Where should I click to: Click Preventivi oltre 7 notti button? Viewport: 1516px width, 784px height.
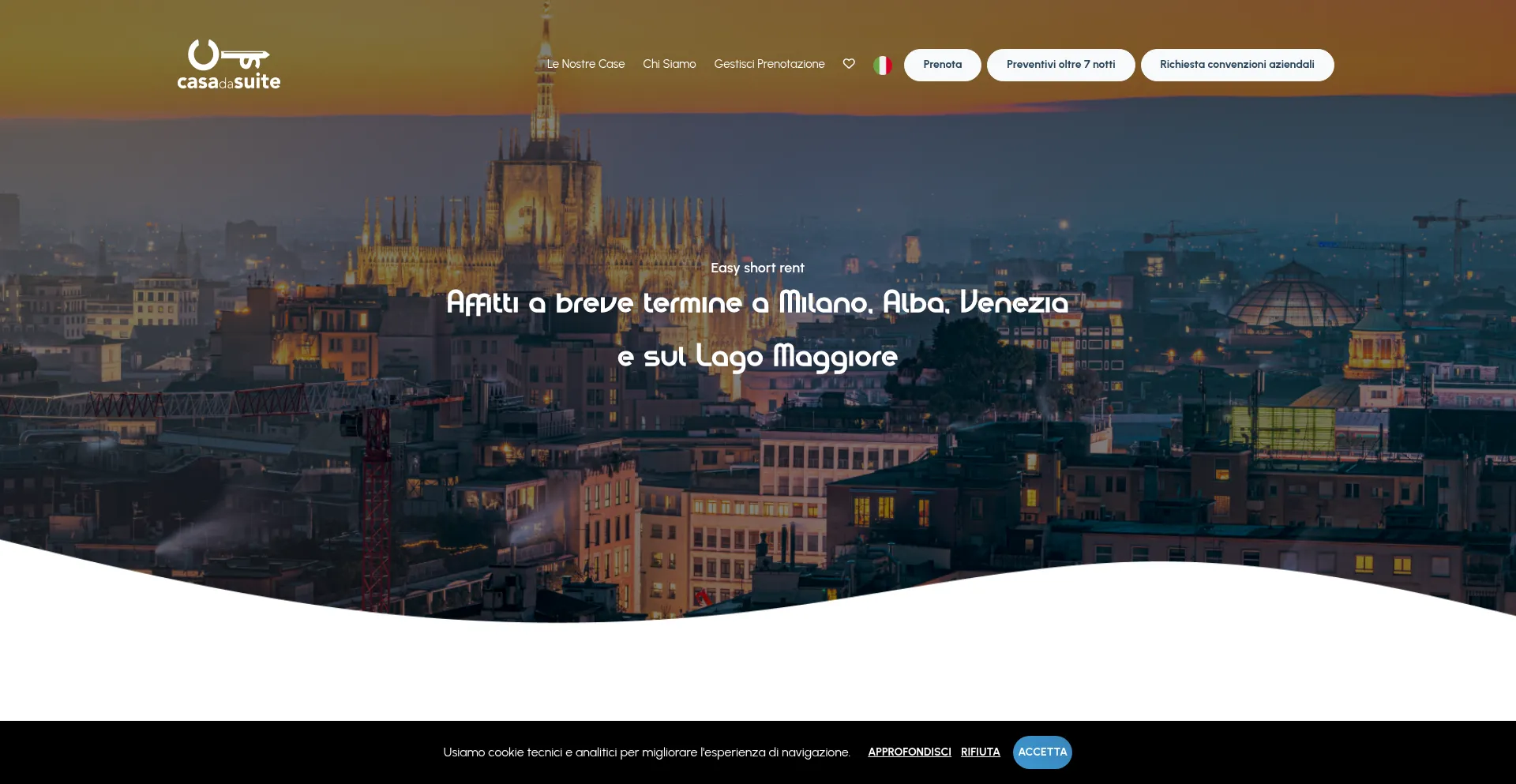pos(1060,65)
